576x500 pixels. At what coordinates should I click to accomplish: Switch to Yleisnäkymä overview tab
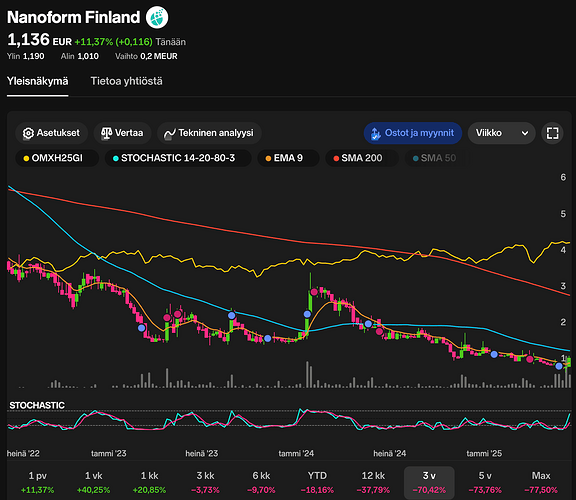pyautogui.click(x=37, y=81)
